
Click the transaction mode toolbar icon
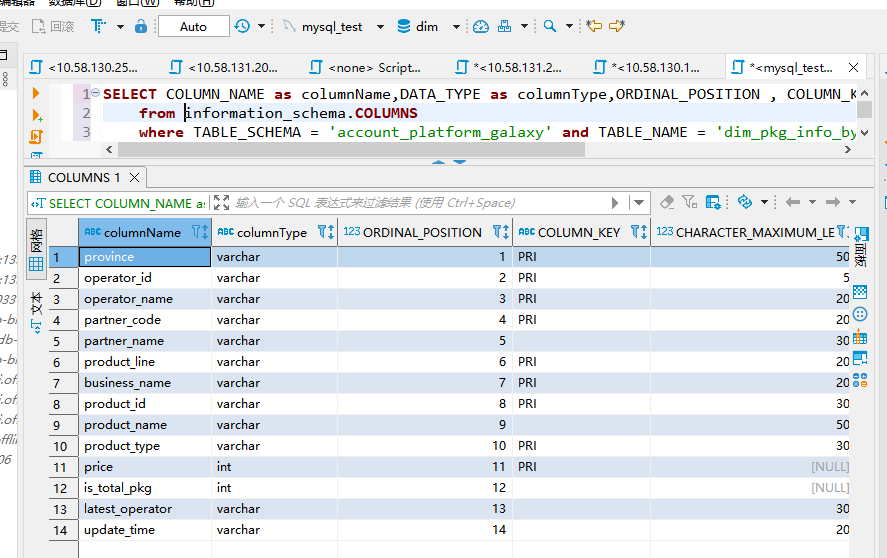[98, 26]
